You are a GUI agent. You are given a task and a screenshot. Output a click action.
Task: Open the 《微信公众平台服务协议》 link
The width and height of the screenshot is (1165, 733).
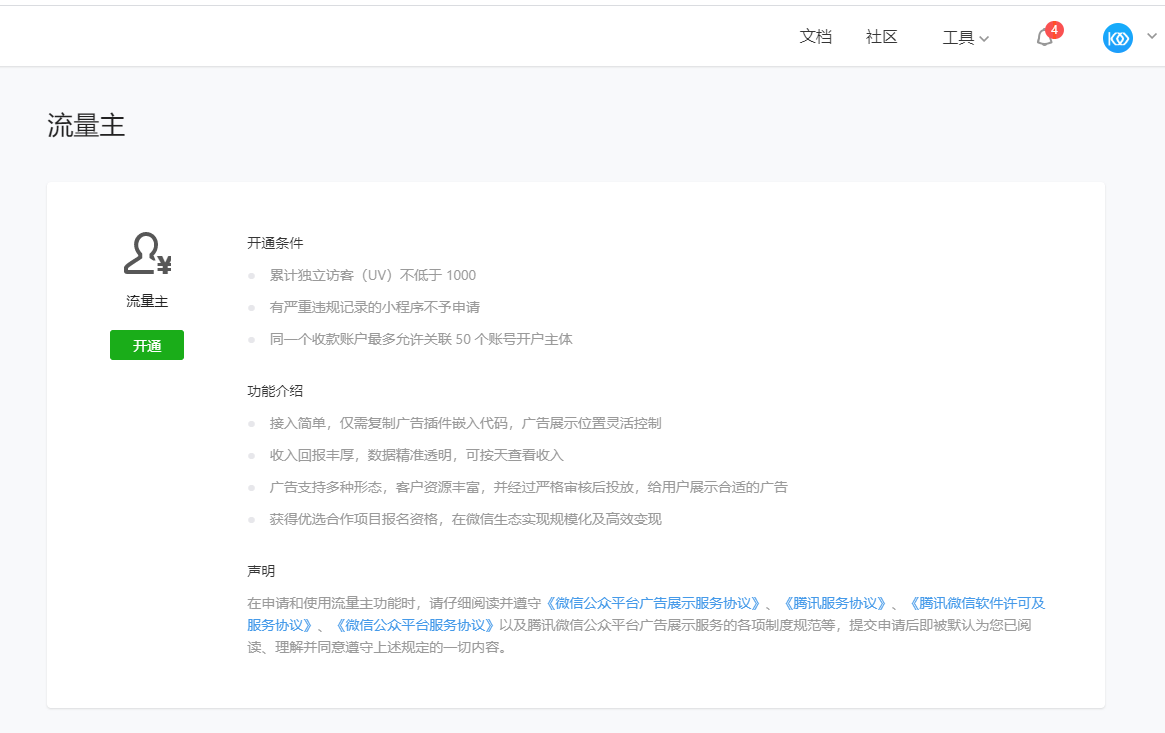pos(414,625)
